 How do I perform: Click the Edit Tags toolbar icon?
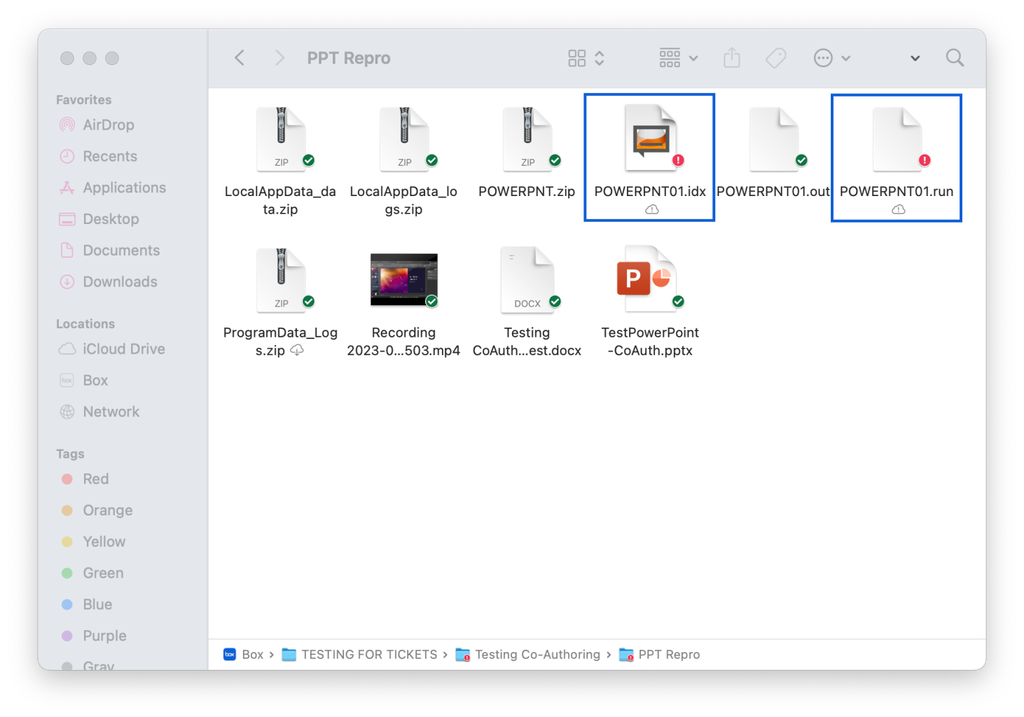click(x=776, y=58)
